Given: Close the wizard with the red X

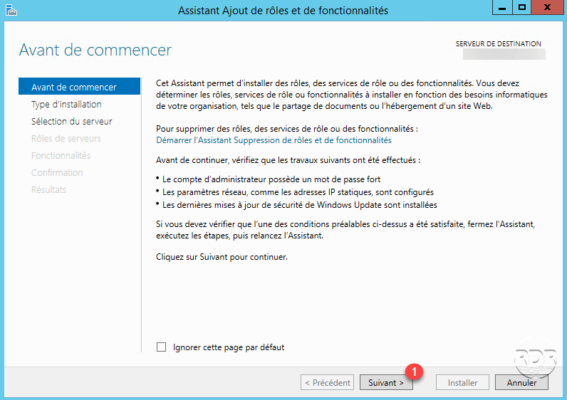Looking at the screenshot, I should click(547, 7).
